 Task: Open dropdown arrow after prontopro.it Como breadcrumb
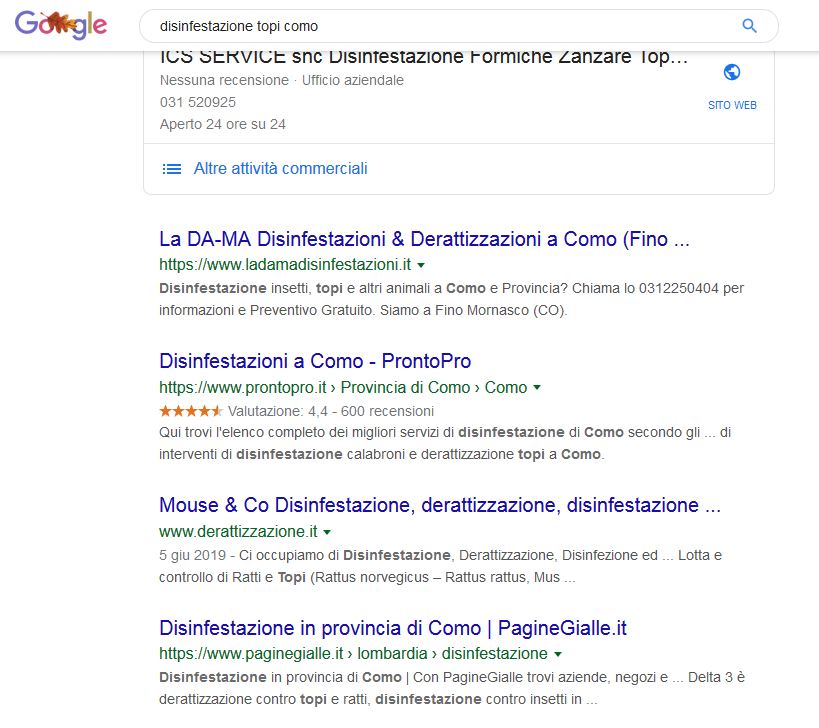pyautogui.click(x=537, y=388)
